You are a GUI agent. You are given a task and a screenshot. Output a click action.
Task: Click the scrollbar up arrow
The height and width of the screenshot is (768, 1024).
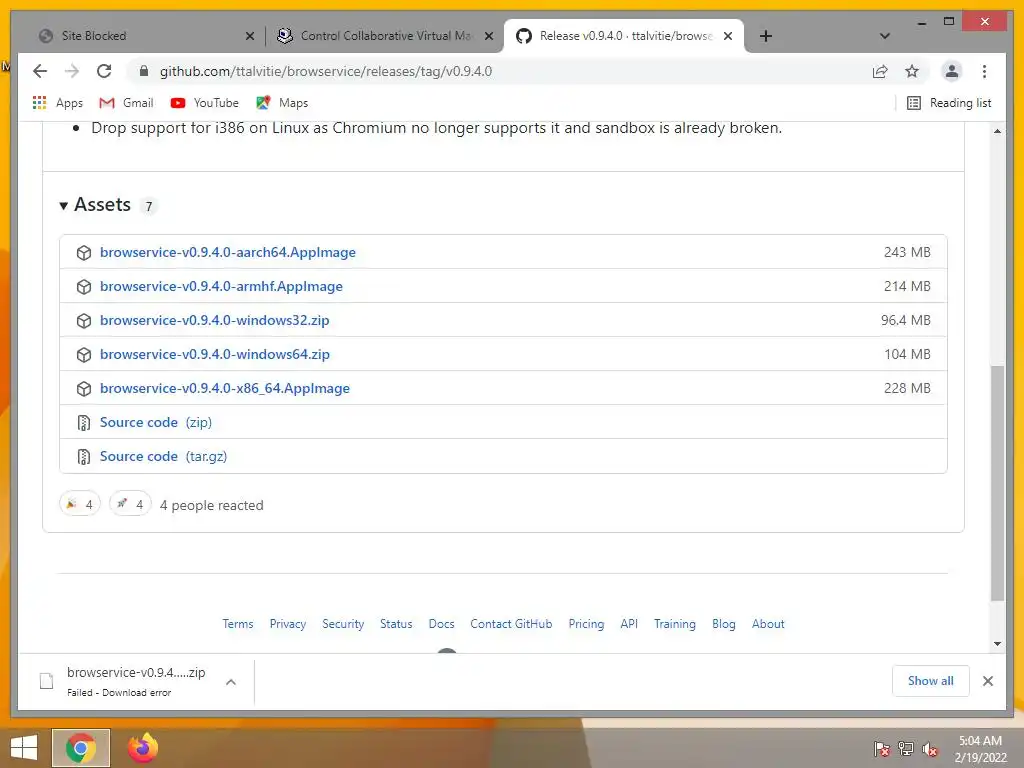[997, 131]
